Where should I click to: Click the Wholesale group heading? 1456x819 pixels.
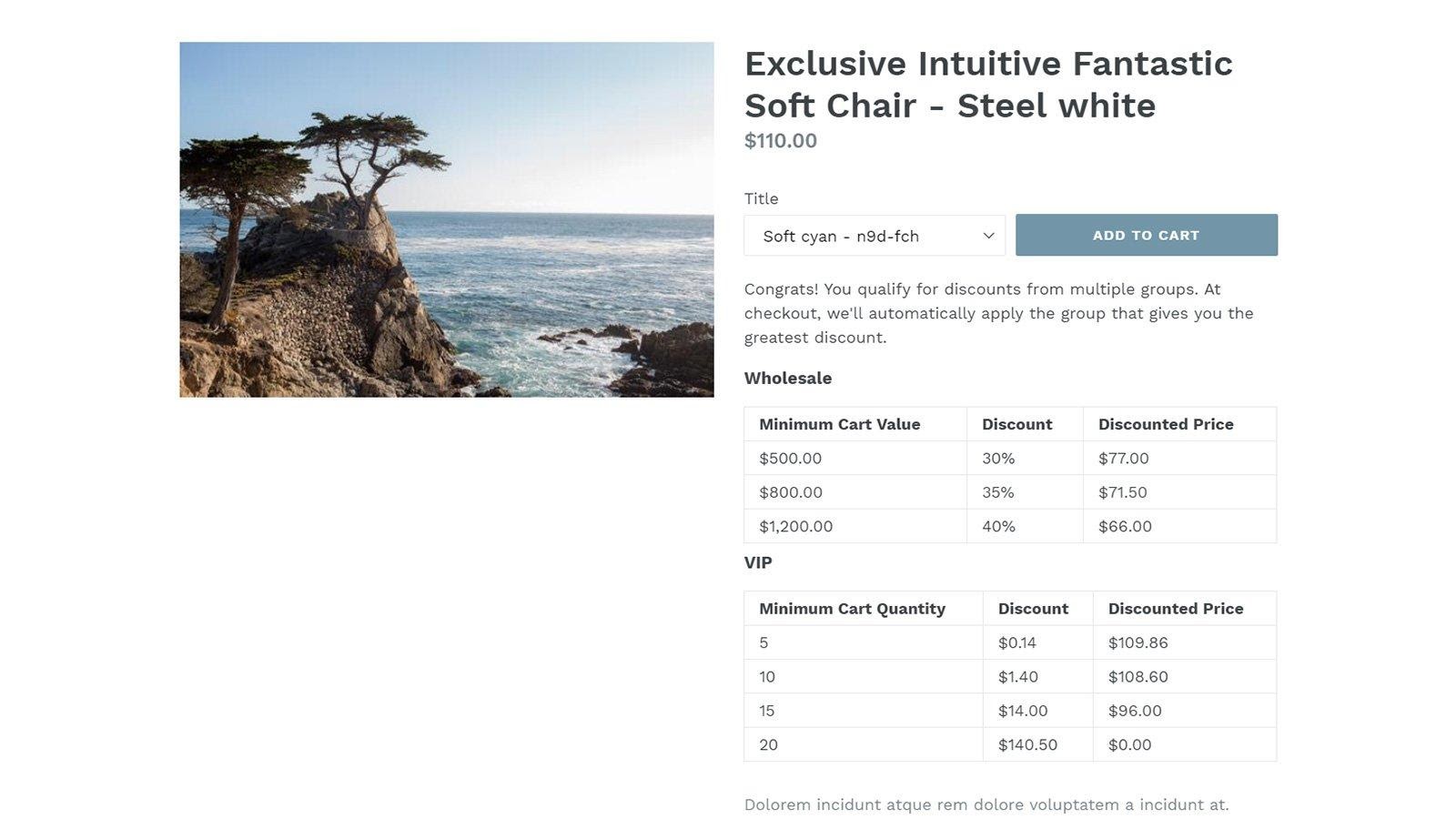coord(787,379)
